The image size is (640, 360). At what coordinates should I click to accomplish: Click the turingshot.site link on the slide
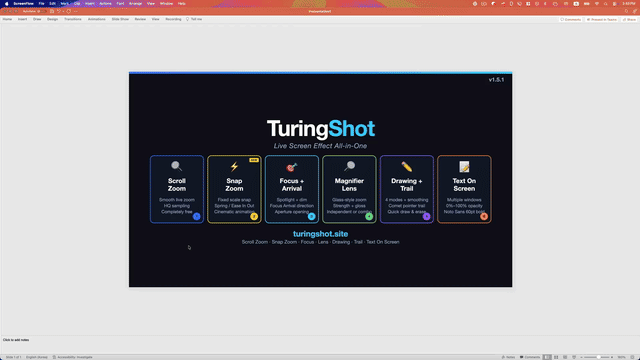[320, 234]
